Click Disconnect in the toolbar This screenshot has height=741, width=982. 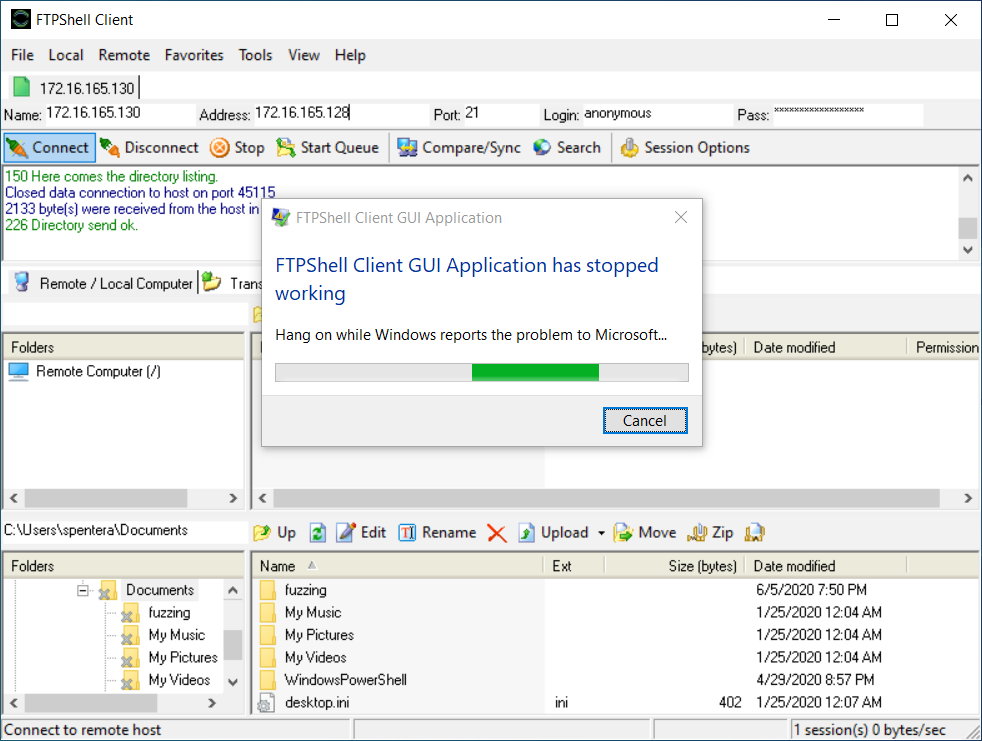(x=149, y=148)
